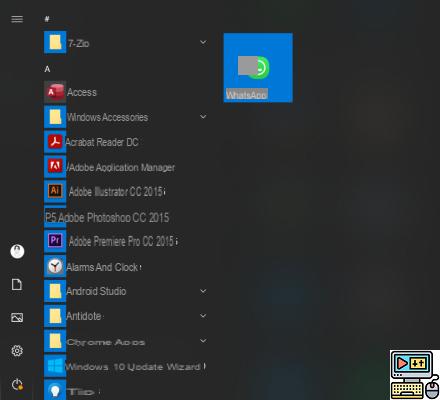The image size is (440, 400).
Task: Open the WhatsApp pinned tile
Action: tap(258, 68)
